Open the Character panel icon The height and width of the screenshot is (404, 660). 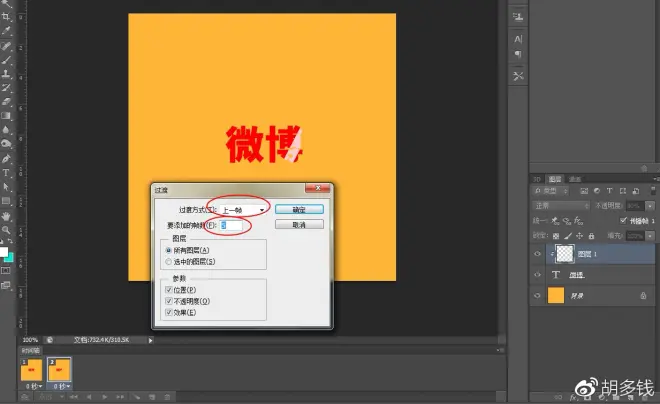click(x=518, y=39)
